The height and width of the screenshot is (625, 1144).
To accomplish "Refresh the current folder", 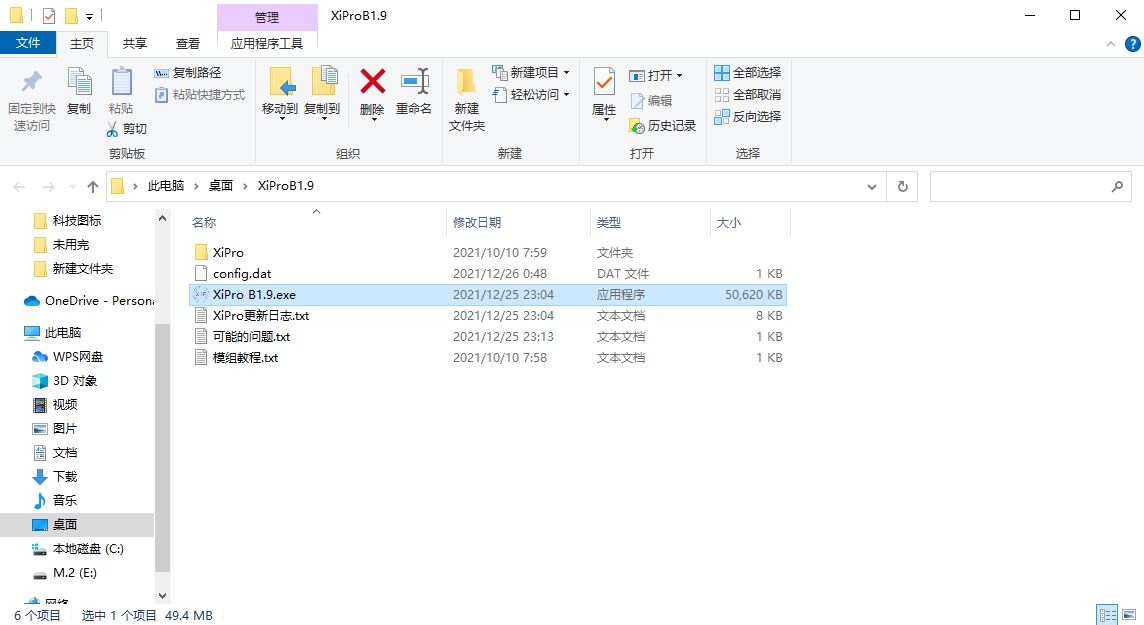I will [x=903, y=187].
